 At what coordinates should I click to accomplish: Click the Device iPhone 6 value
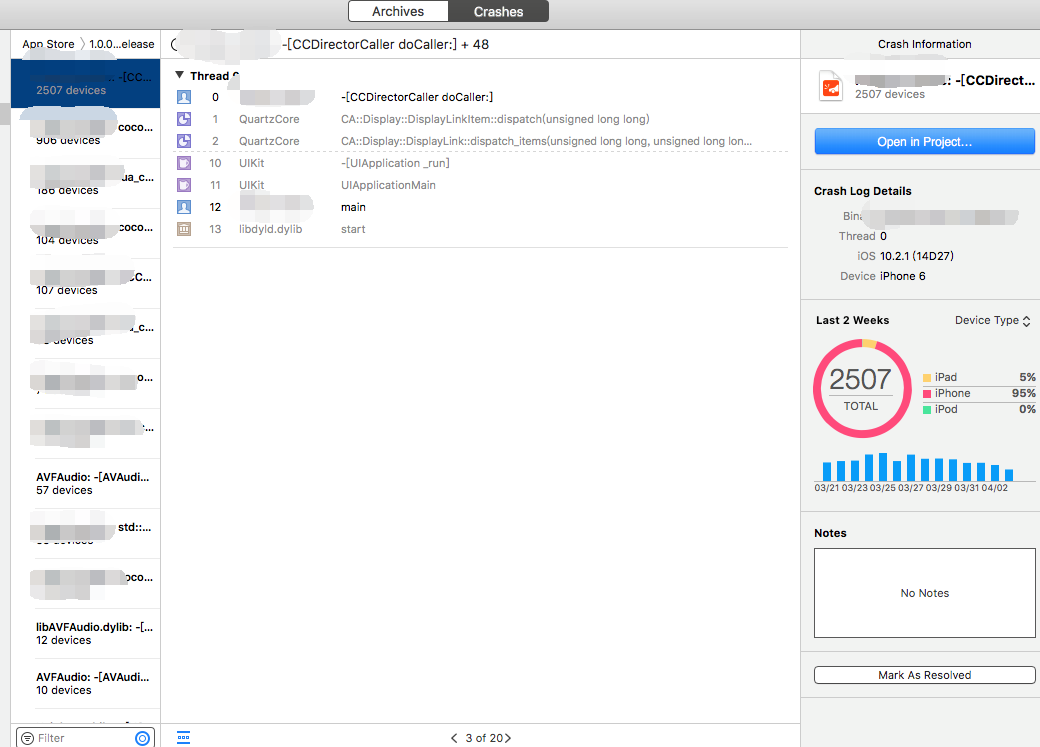pos(902,276)
